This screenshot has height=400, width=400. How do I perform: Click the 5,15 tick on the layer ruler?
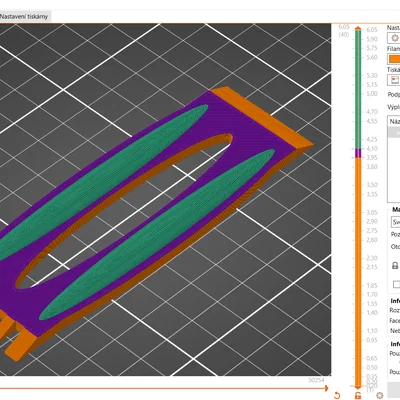click(x=372, y=85)
